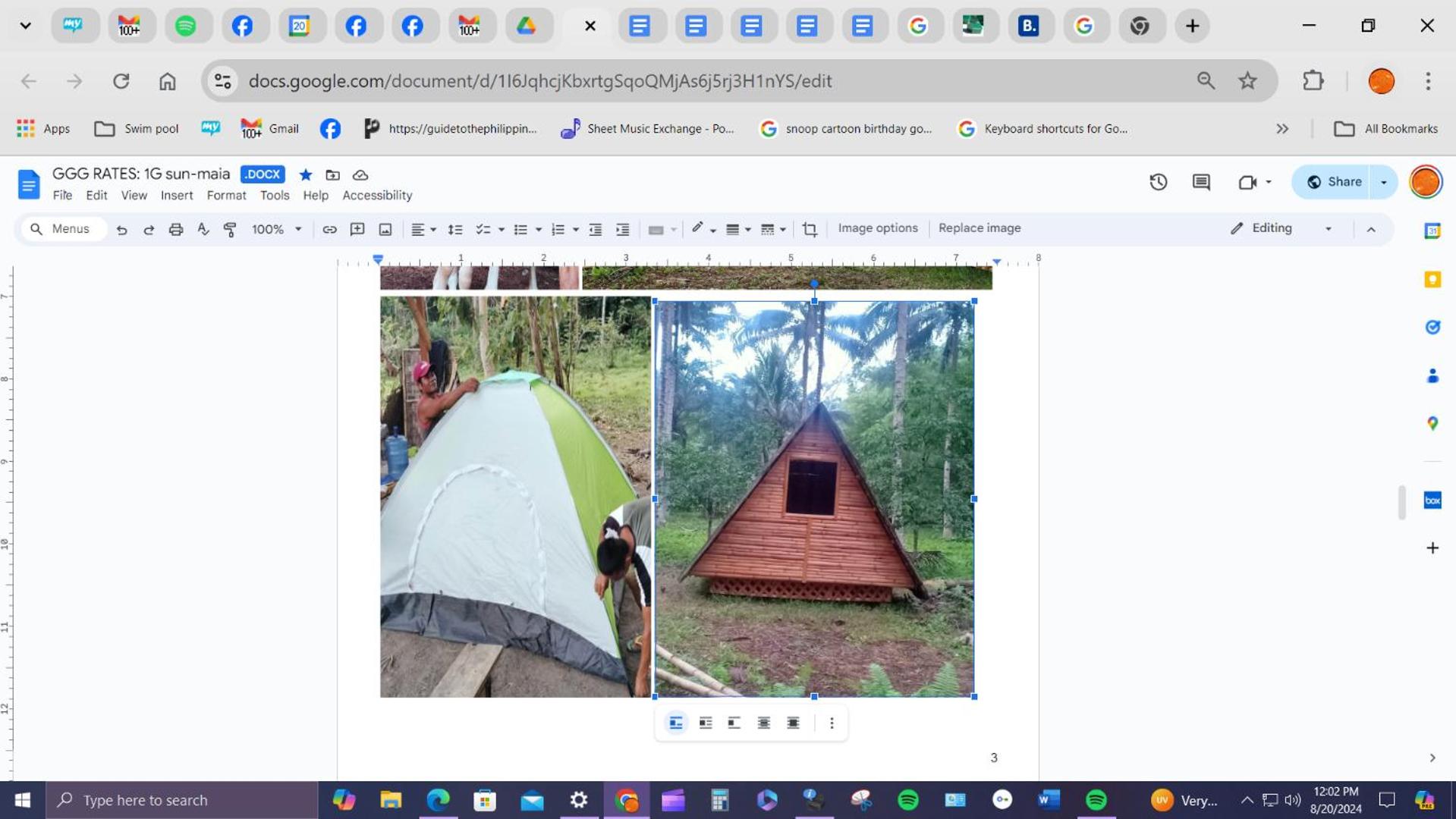Select In line image wrap option
The image size is (1456, 819).
pyautogui.click(x=675, y=723)
